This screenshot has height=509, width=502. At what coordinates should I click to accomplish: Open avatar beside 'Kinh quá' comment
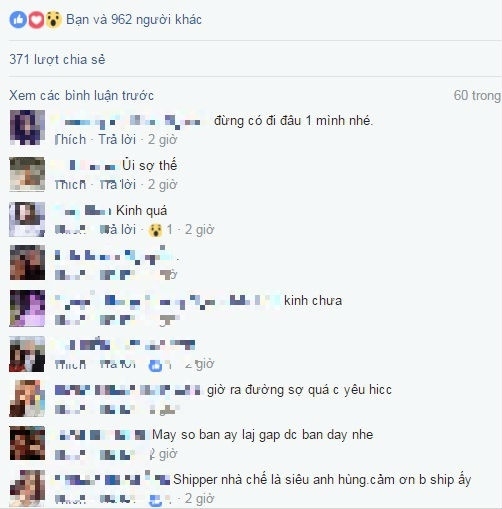click(x=27, y=219)
